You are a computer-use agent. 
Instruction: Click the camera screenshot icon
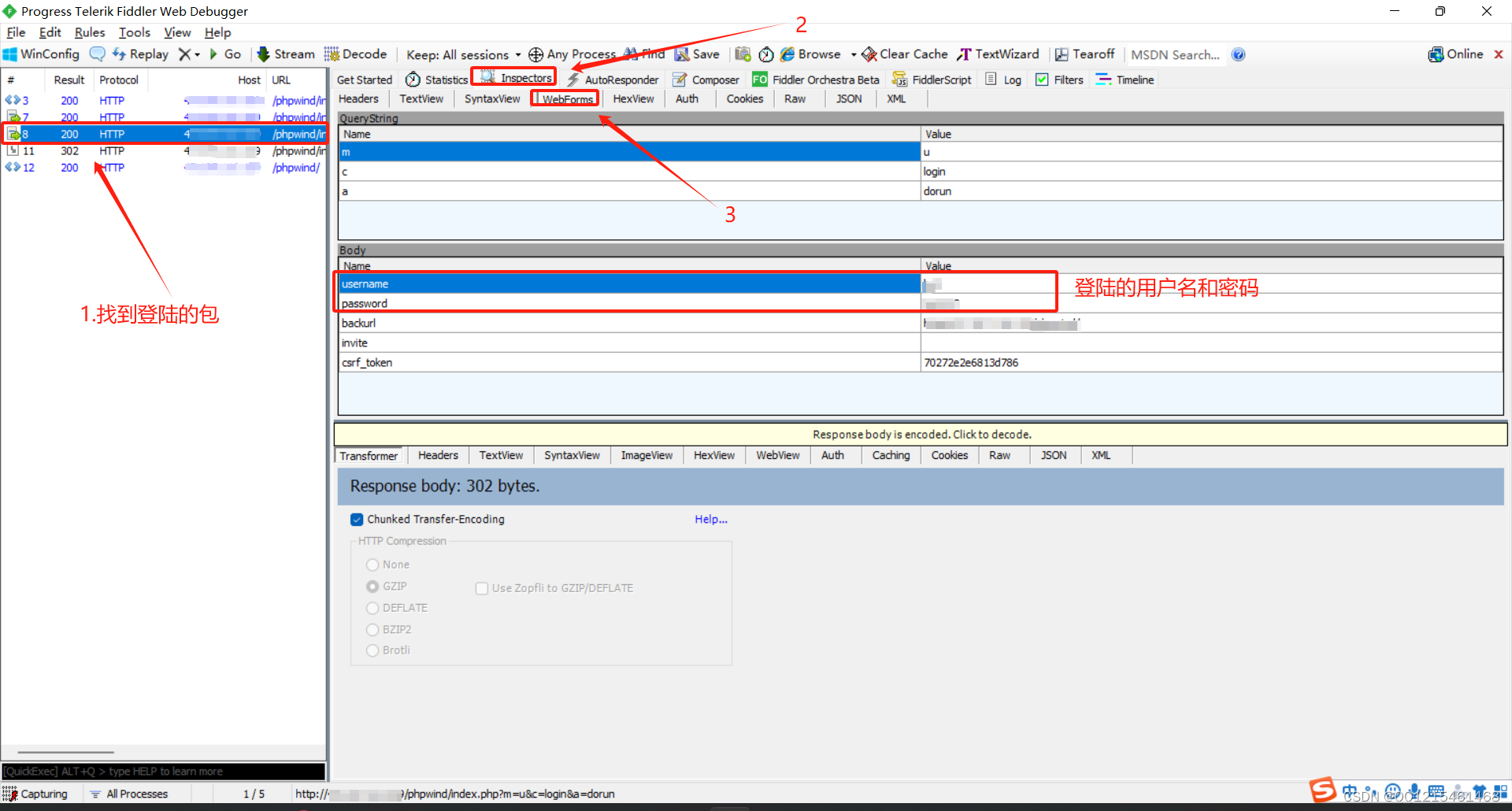pos(743,54)
